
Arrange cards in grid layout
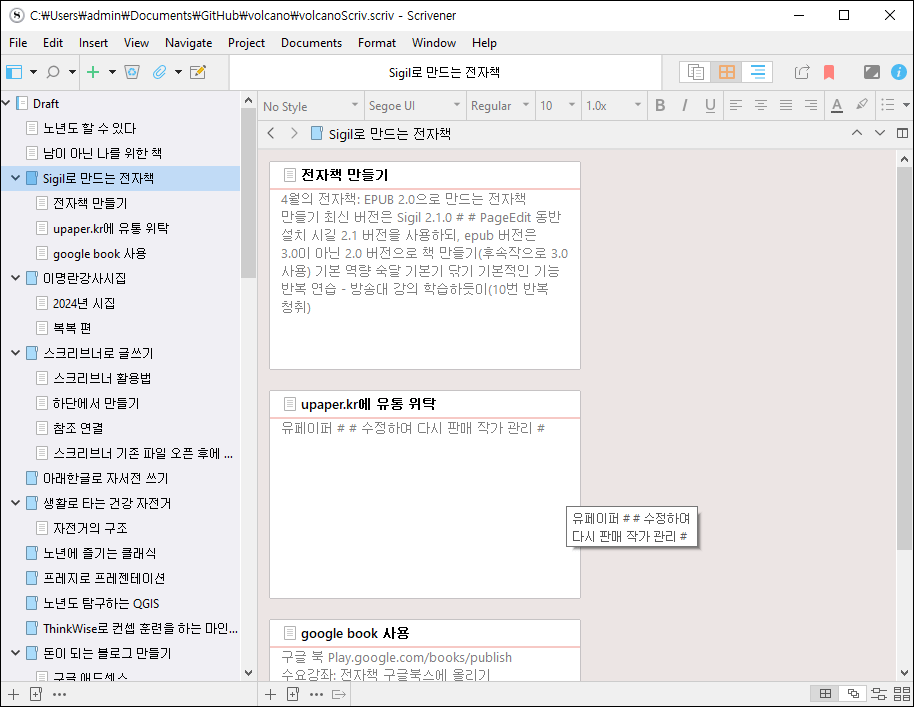click(x=825, y=694)
